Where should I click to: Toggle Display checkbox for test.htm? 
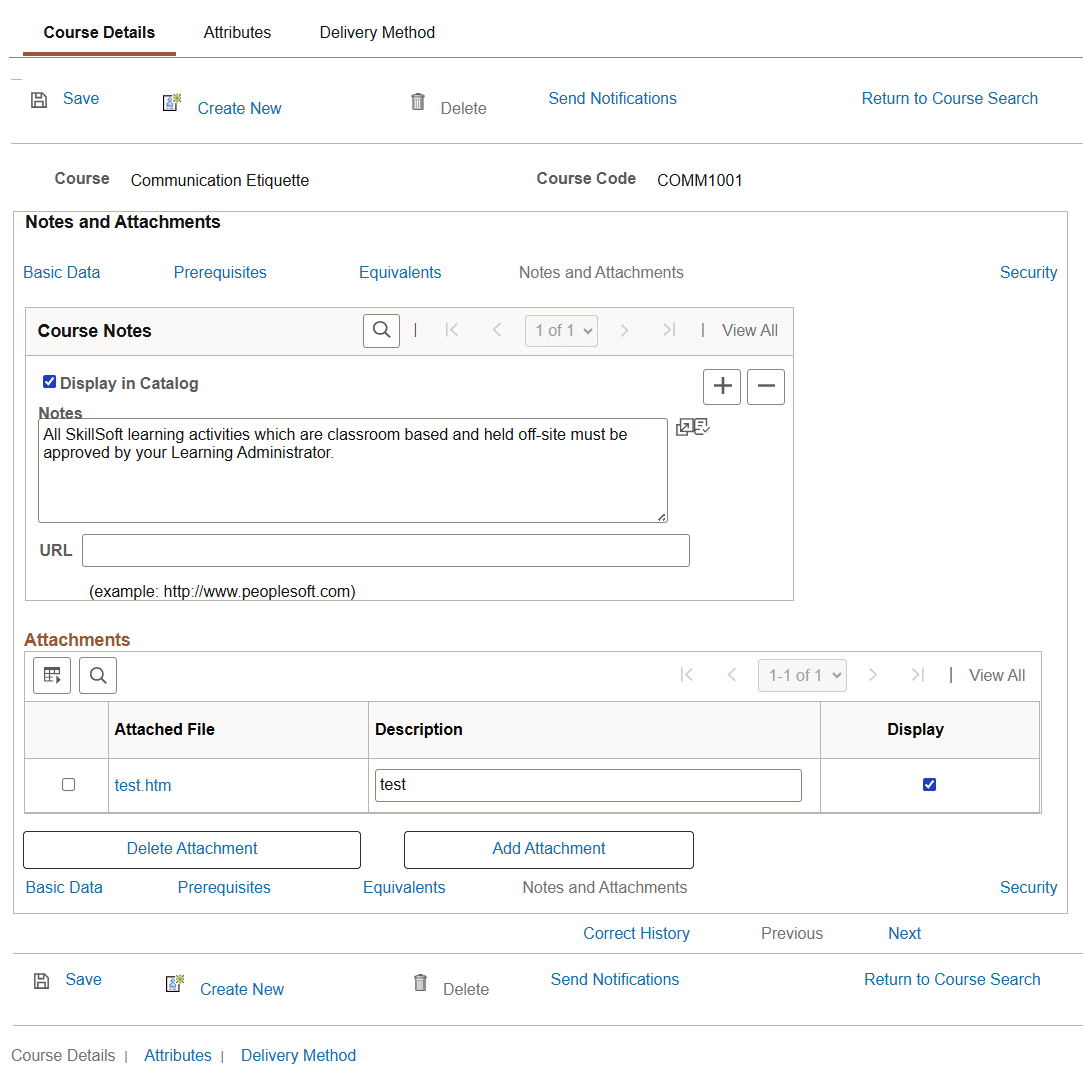929,785
